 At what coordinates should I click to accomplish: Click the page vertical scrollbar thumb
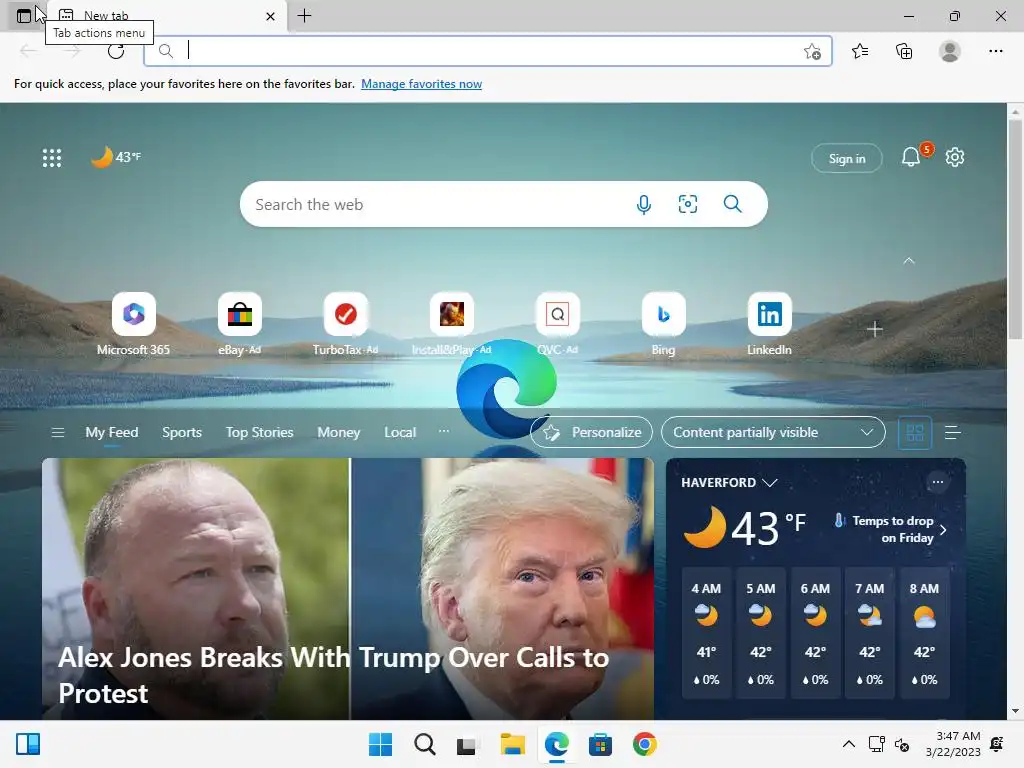click(1015, 229)
